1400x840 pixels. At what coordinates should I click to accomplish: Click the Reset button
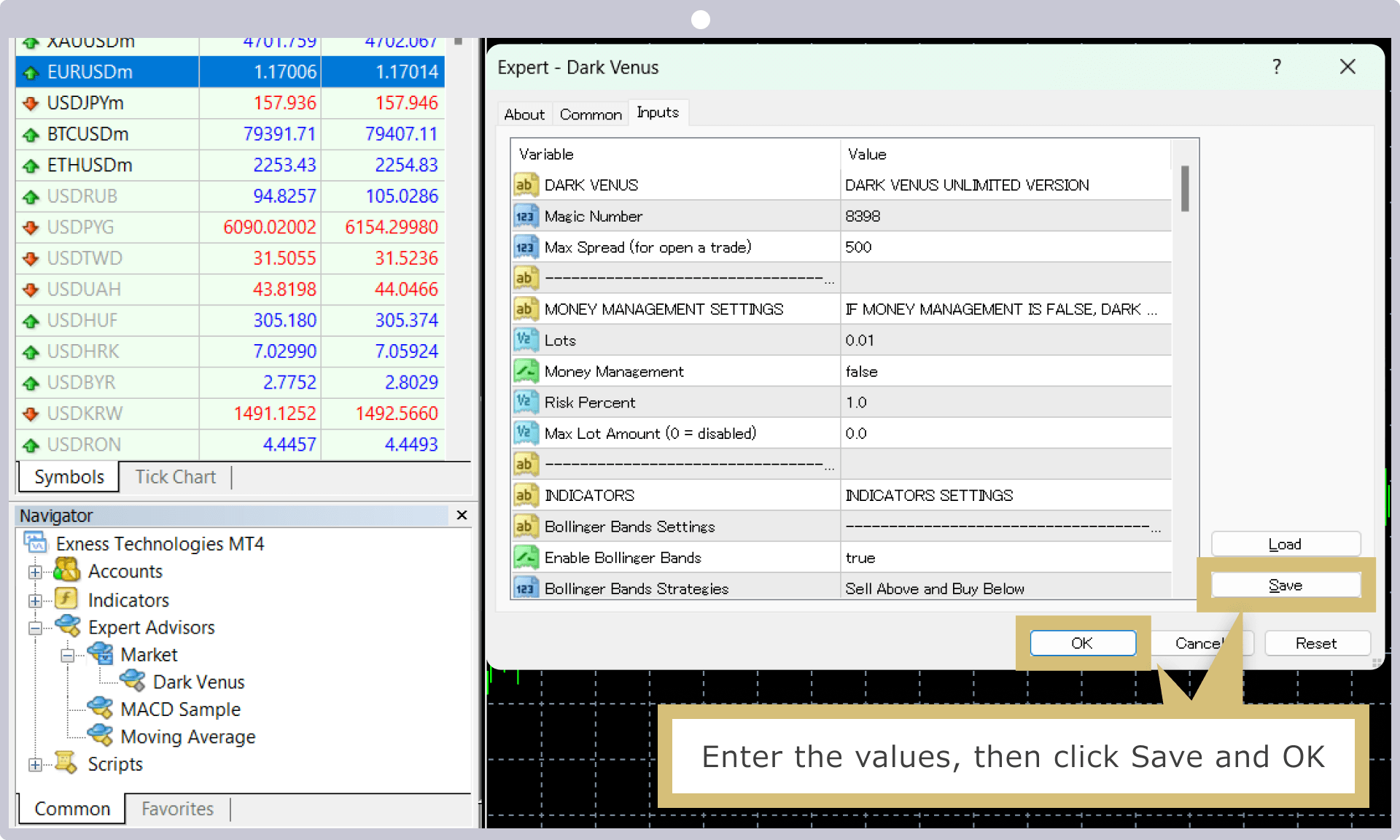pyautogui.click(x=1316, y=643)
